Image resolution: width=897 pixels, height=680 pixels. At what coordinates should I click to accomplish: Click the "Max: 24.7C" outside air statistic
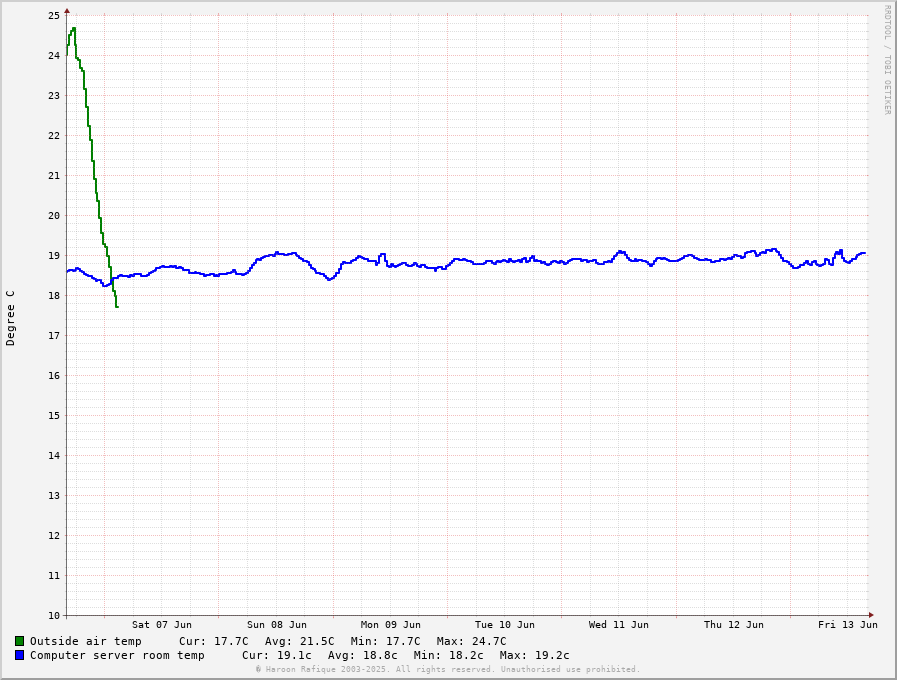point(471,641)
